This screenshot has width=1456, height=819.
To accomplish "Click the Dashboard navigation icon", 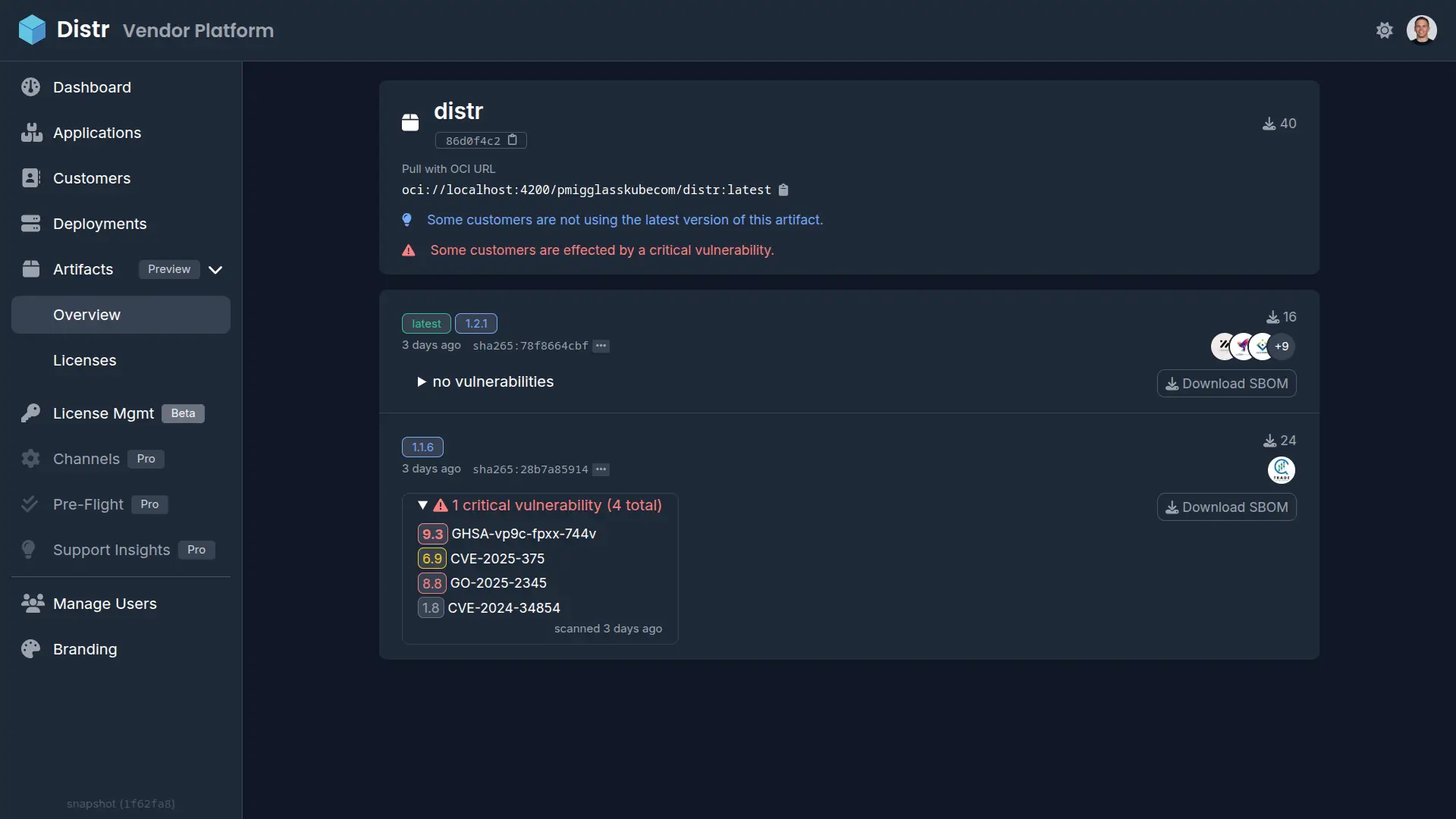I will 30,87.
